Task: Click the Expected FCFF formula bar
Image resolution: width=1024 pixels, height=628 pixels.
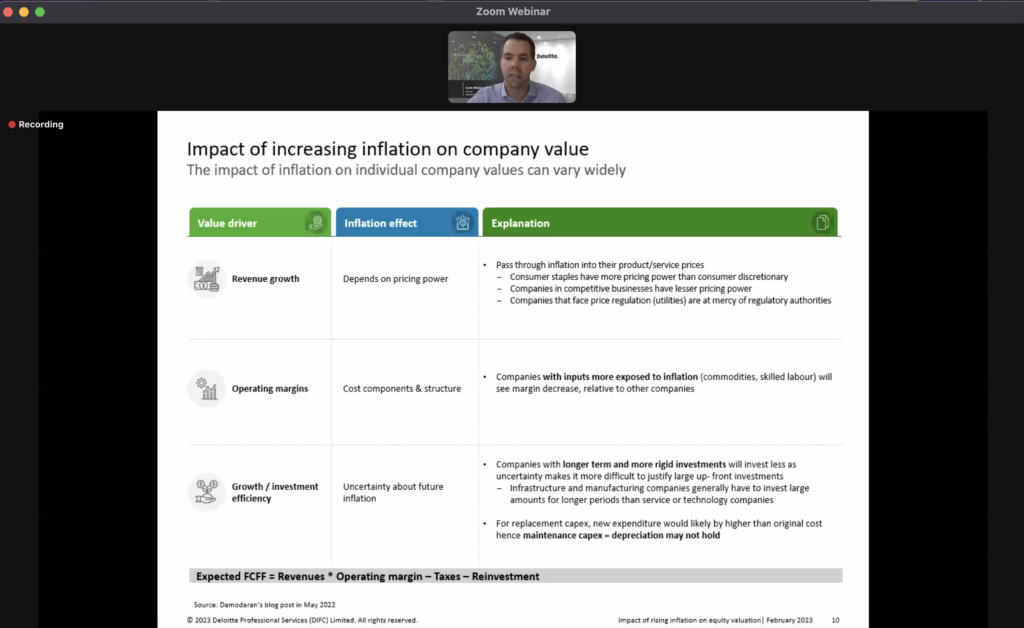Action: 515,576
